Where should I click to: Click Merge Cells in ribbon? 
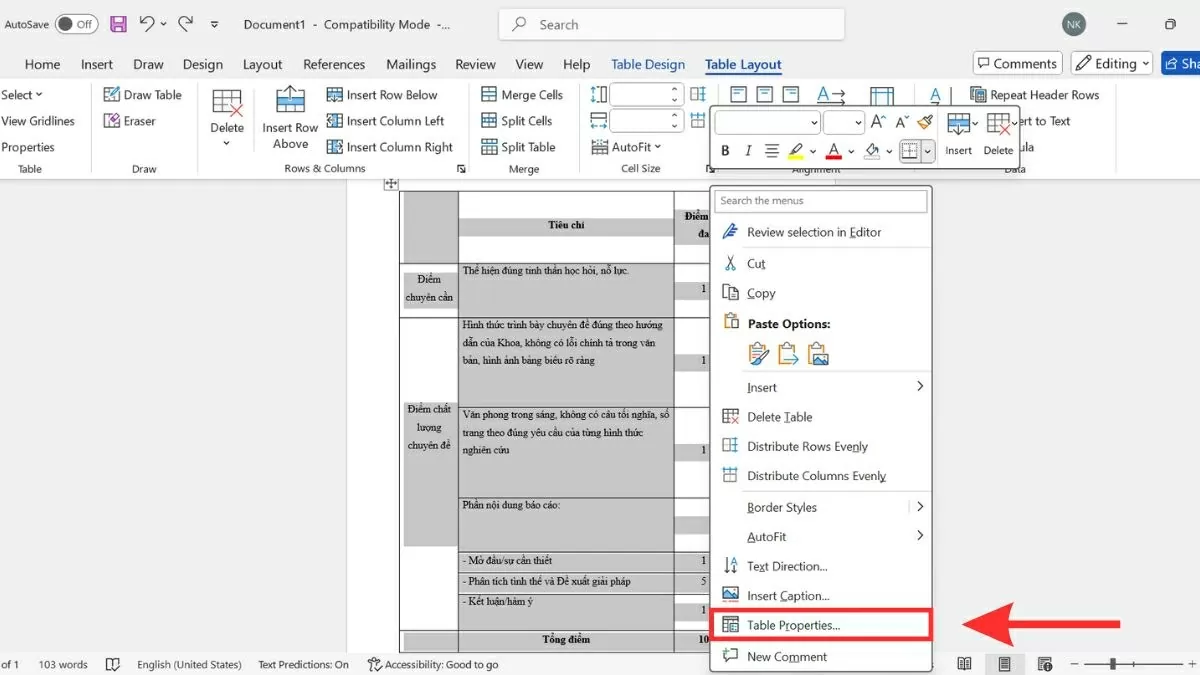(522, 95)
